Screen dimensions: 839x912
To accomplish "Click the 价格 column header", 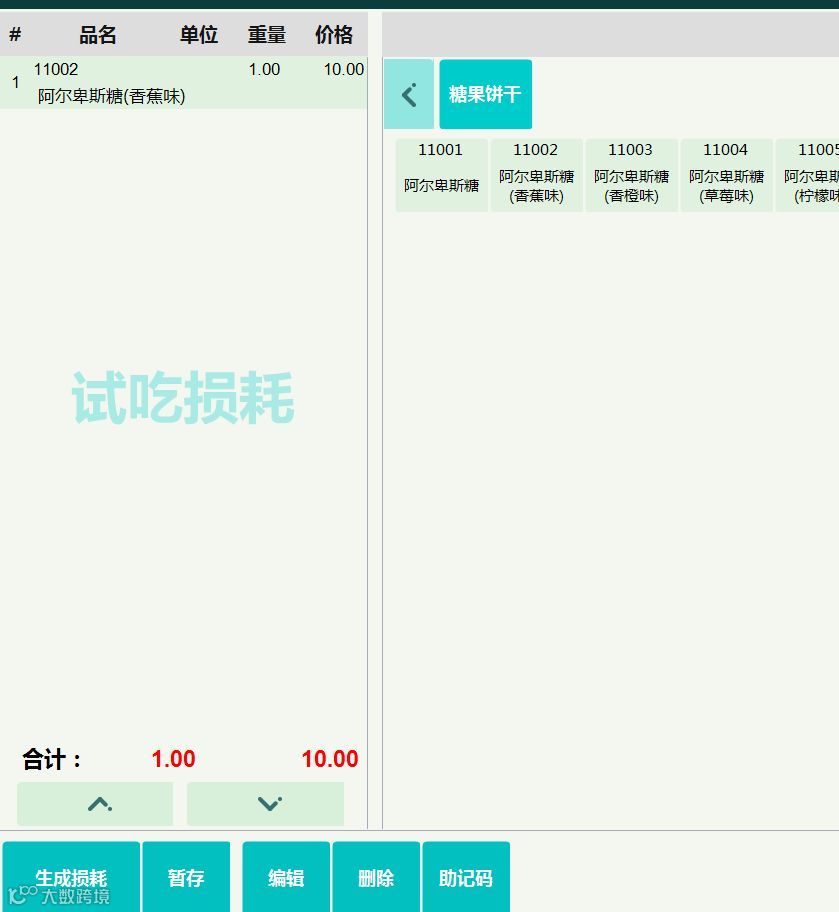I will pos(334,34).
